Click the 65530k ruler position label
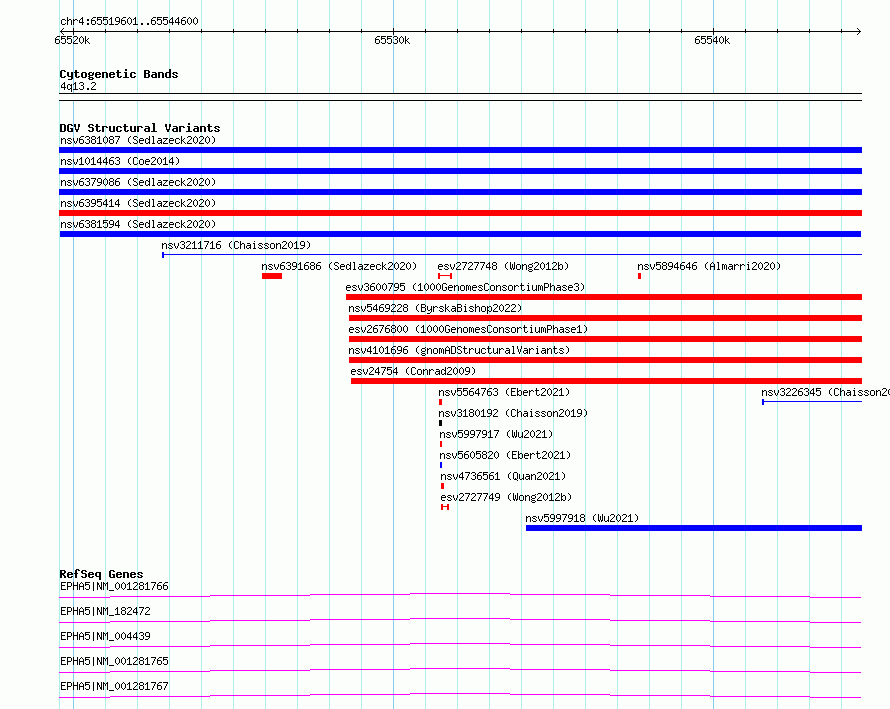Image resolution: width=890 pixels, height=709 pixels. point(392,40)
